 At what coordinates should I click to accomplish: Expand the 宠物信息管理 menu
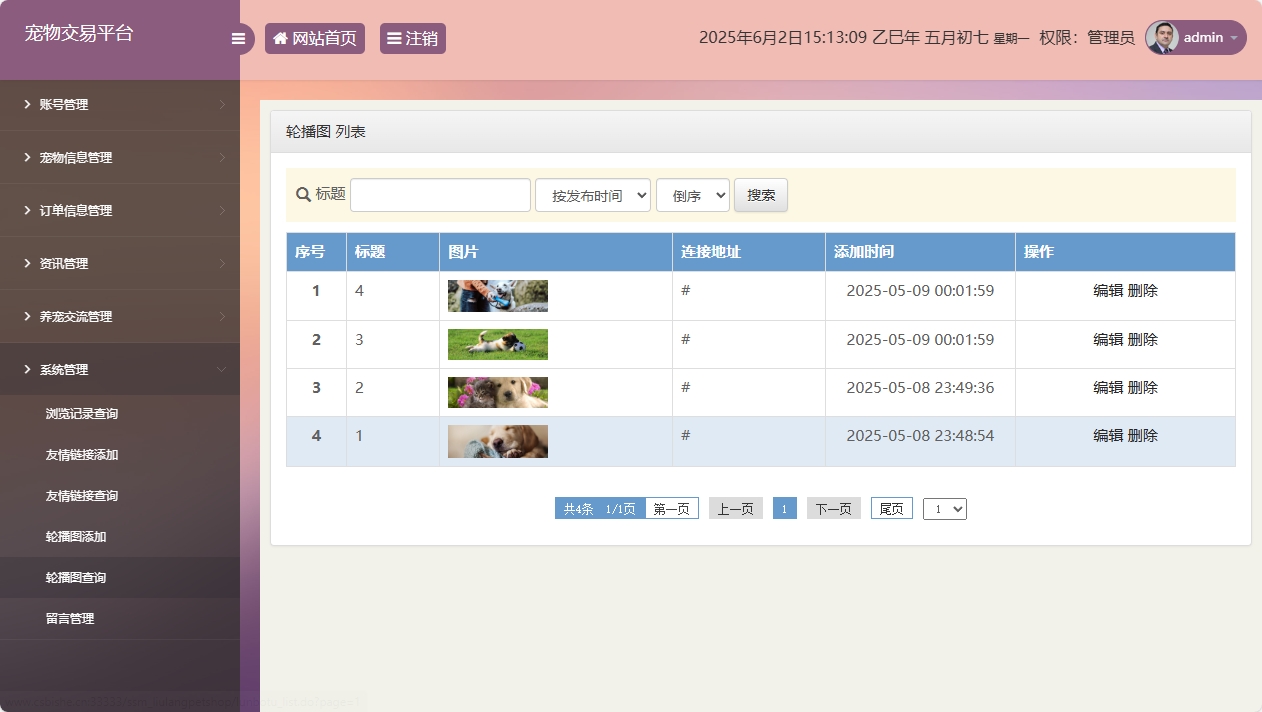pos(120,158)
